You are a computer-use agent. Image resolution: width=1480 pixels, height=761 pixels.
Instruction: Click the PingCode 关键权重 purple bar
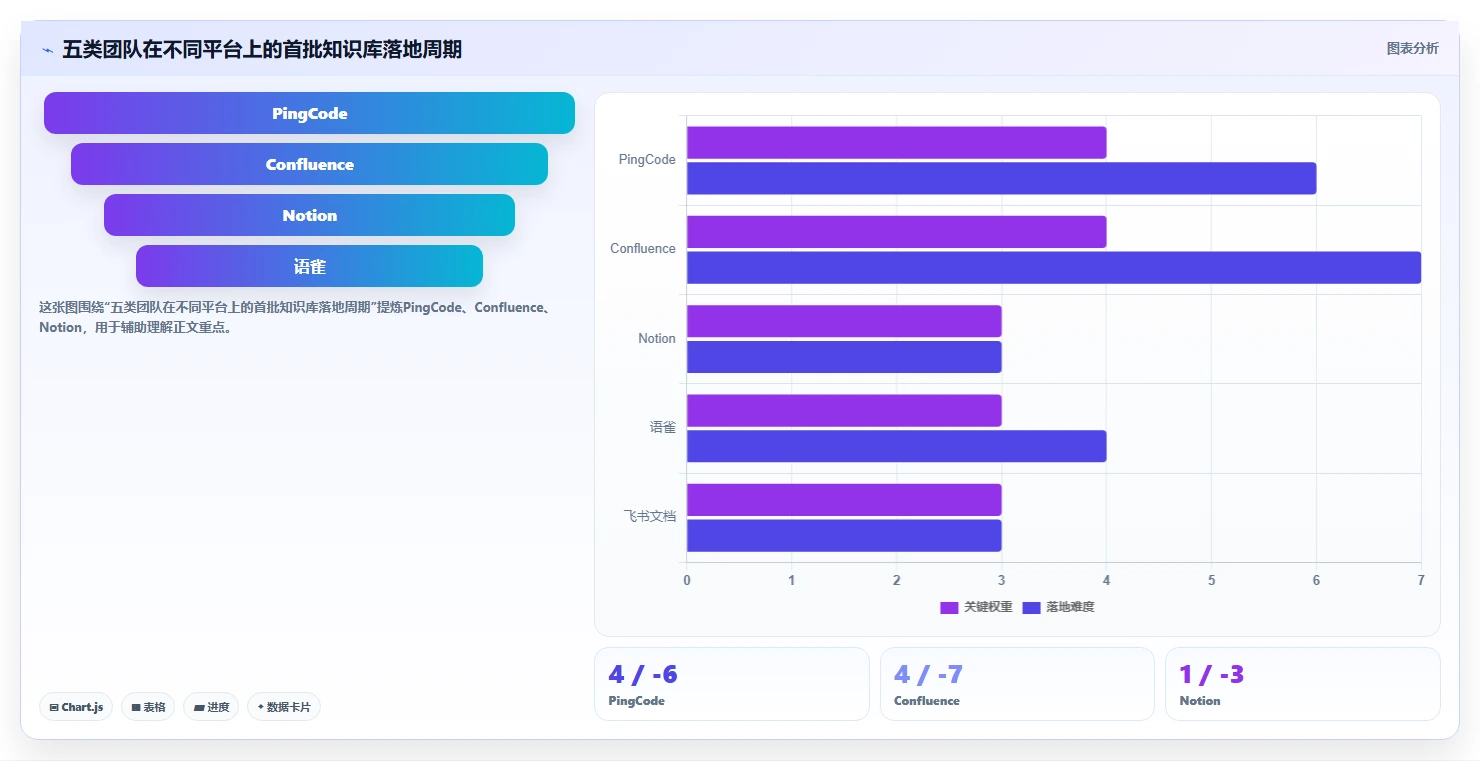click(896, 142)
